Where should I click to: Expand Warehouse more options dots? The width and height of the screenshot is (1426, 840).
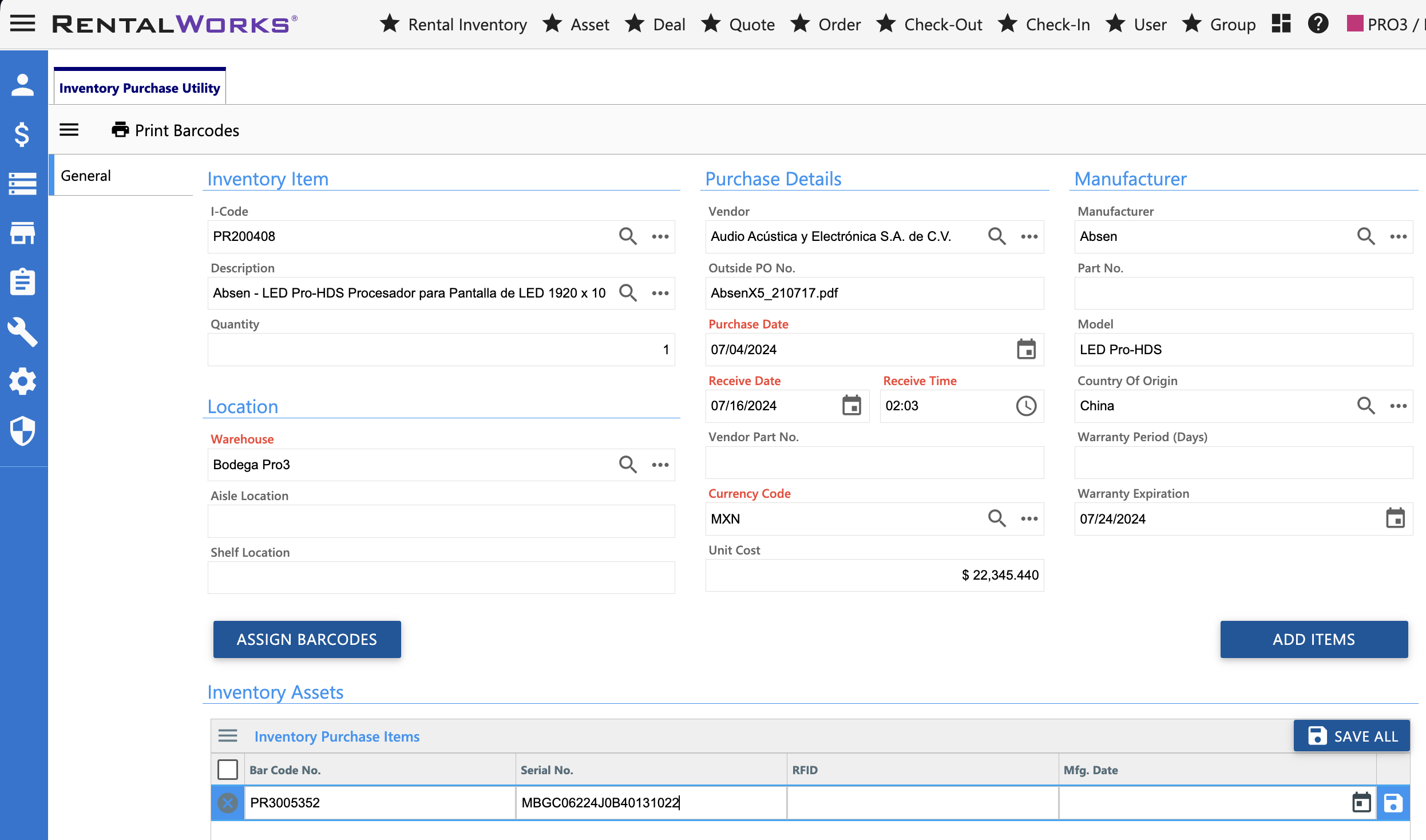click(660, 464)
